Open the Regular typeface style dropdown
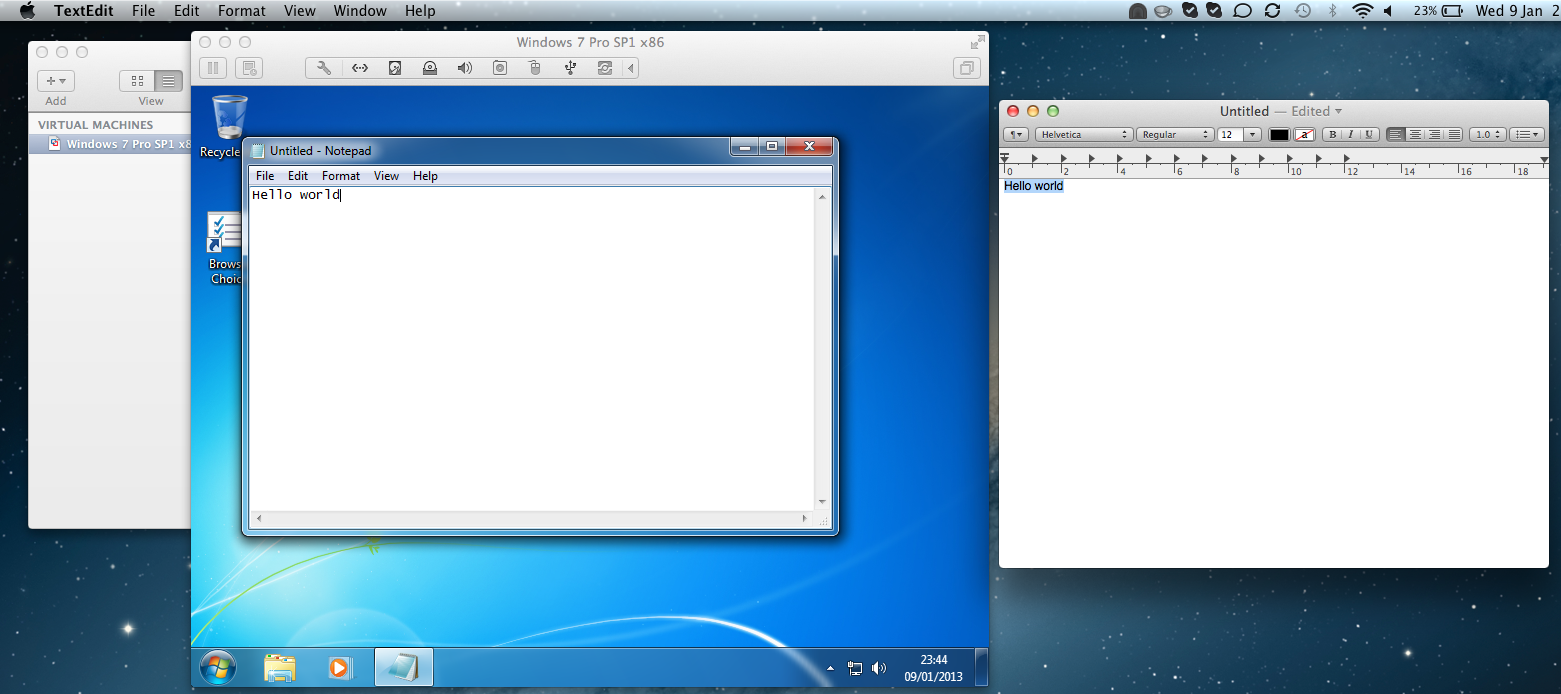Viewport: 1561px width, 694px height. coord(1174,135)
